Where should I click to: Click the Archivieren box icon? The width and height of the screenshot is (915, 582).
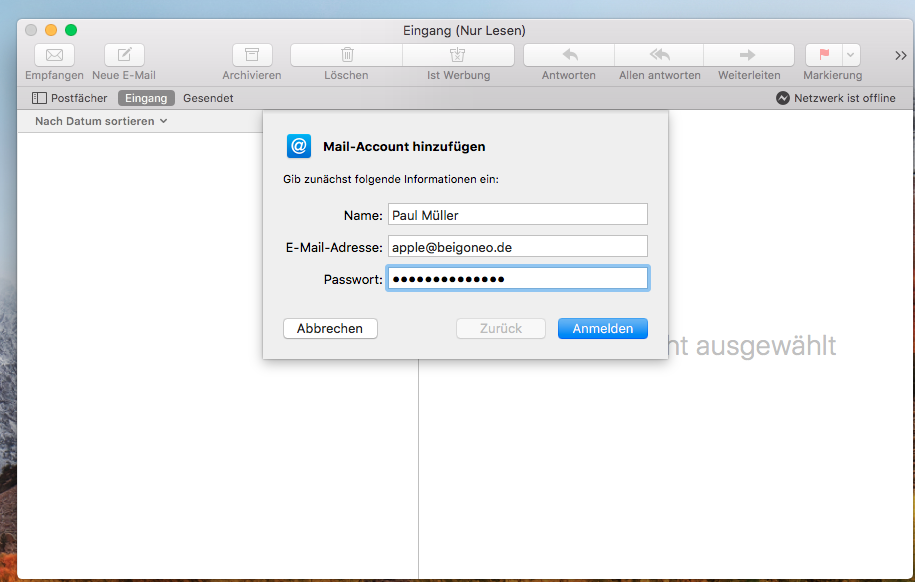pyautogui.click(x=252, y=55)
